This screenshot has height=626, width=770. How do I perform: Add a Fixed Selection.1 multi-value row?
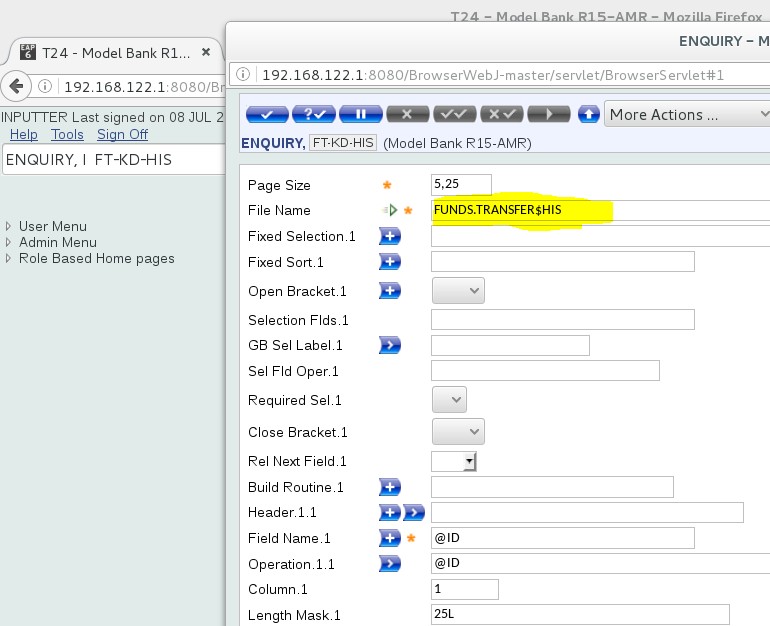coord(389,237)
